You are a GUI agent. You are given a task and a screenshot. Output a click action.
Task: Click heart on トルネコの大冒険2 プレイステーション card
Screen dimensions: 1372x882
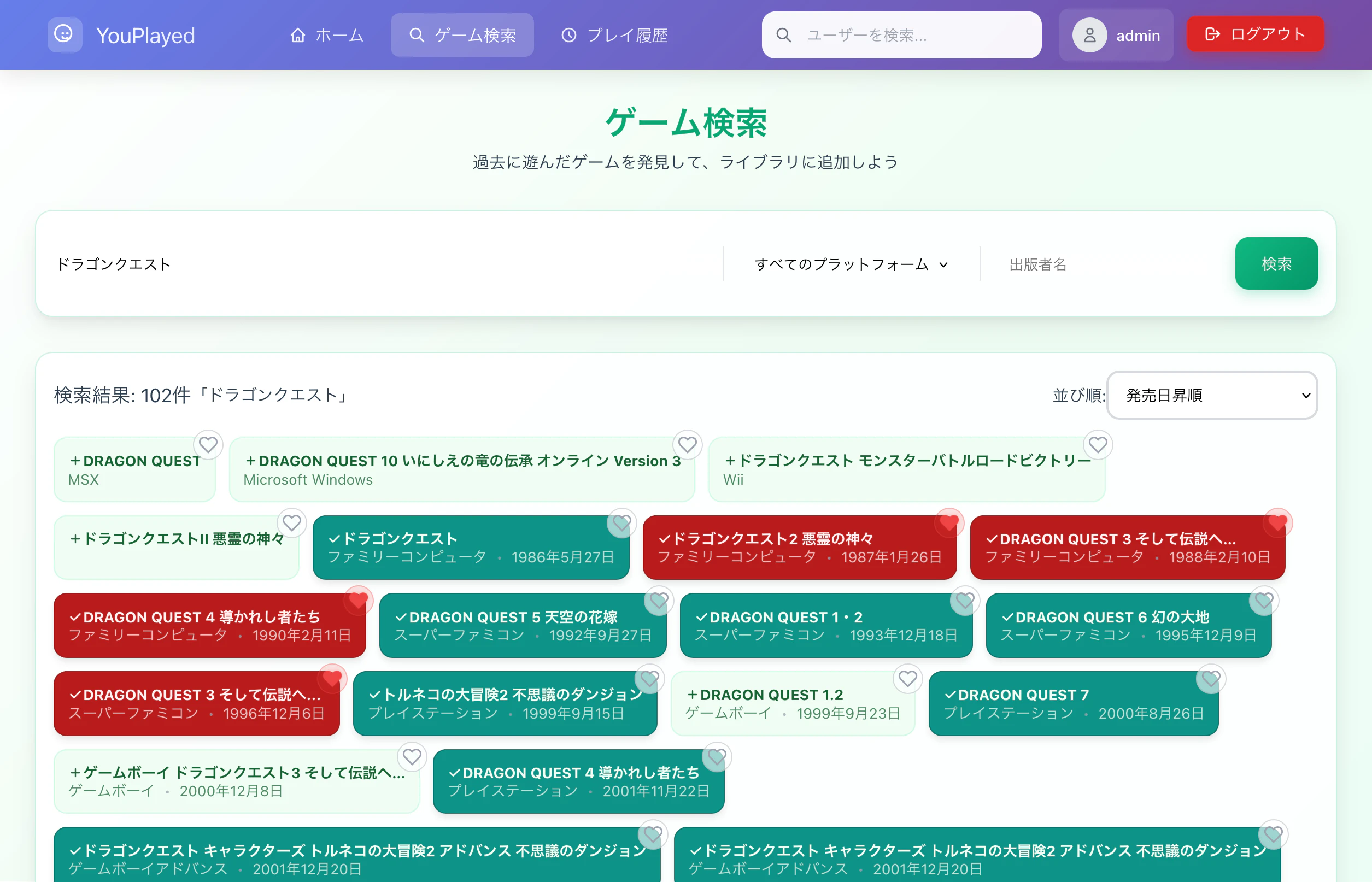(649, 678)
